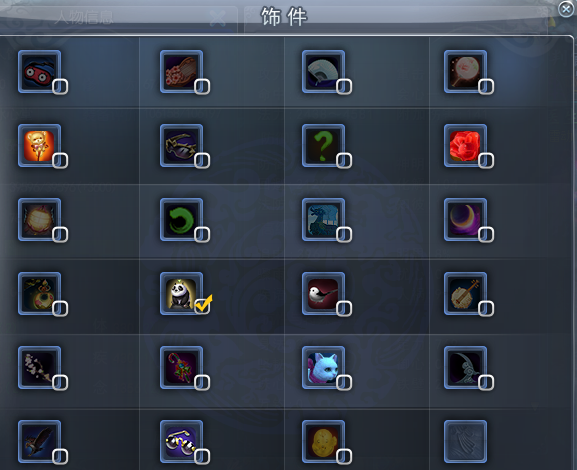The height and width of the screenshot is (470, 577).
Task: Enable the checkbox on the white cat accessory
Action: point(344,382)
